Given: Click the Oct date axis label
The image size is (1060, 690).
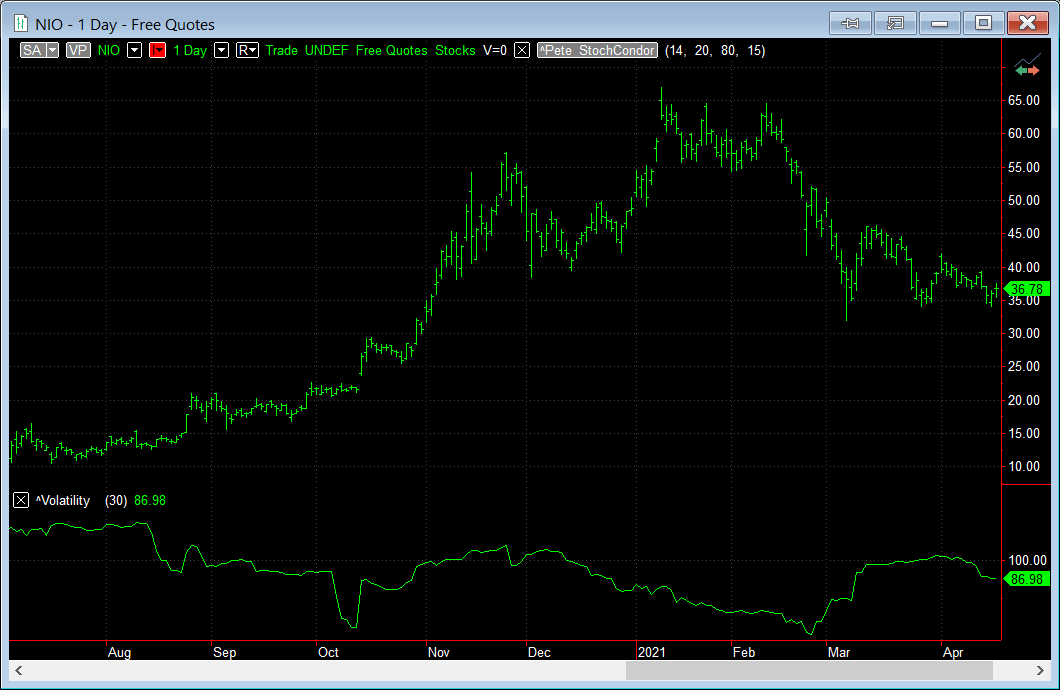Looking at the screenshot, I should pyautogui.click(x=328, y=652).
